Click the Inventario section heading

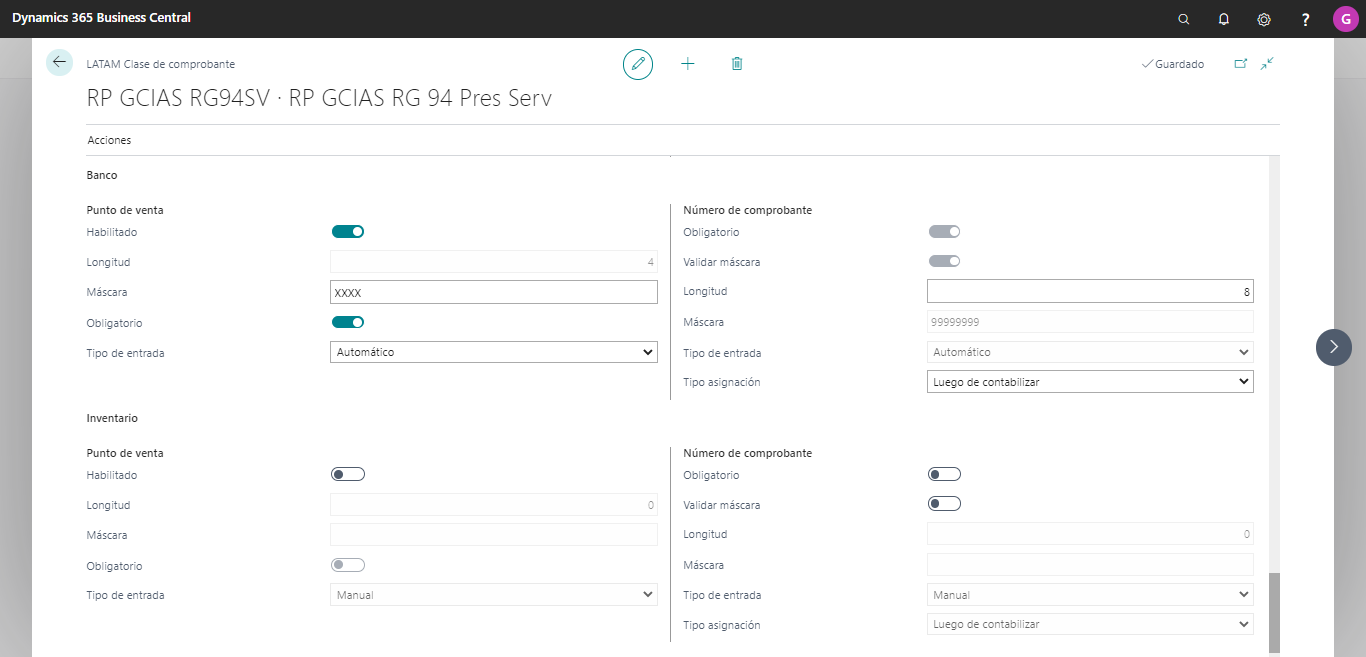[x=112, y=418]
